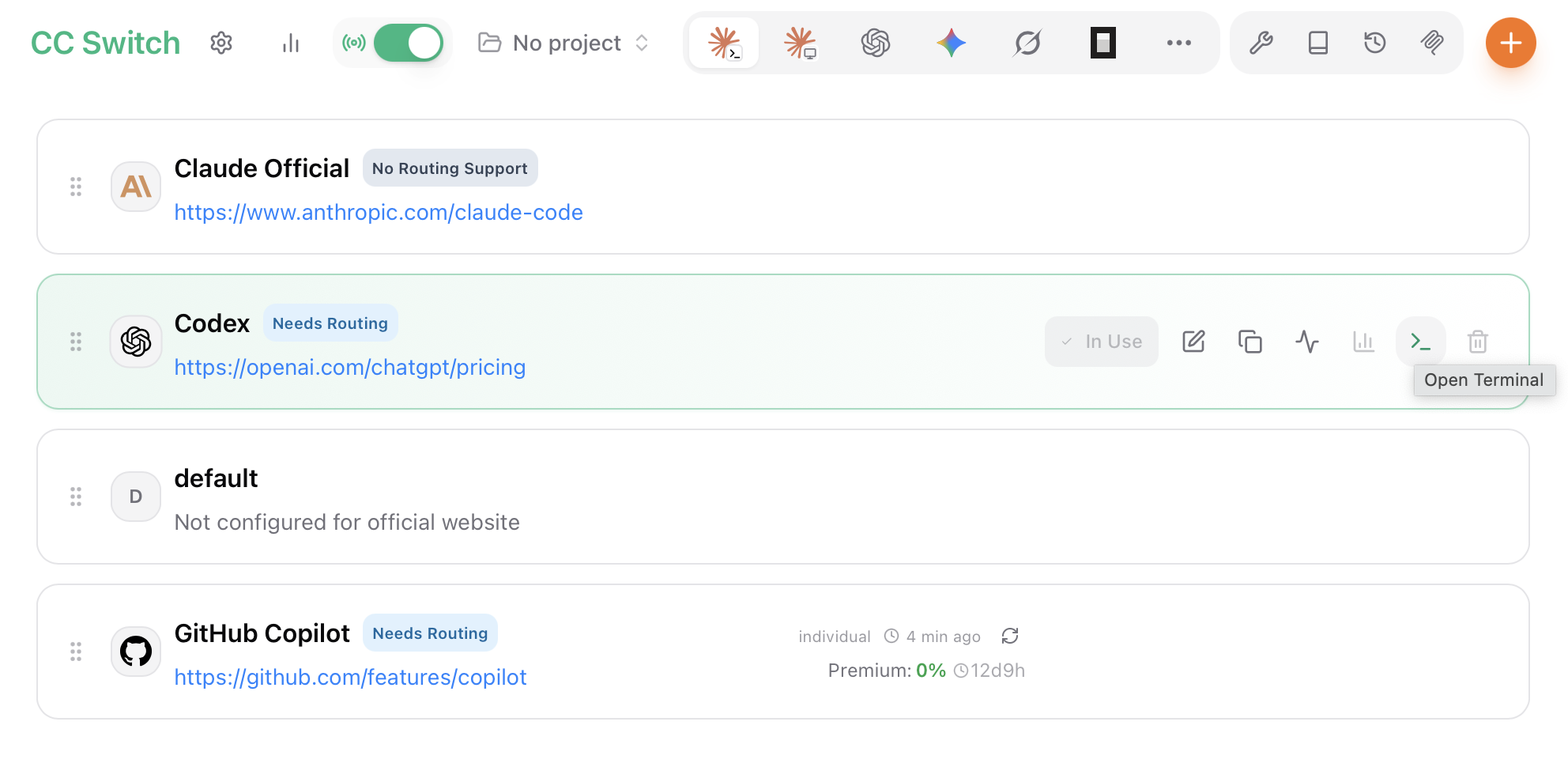This screenshot has width=1568, height=767.
Task: Click the Premium: 0% usage text
Action: (x=887, y=671)
